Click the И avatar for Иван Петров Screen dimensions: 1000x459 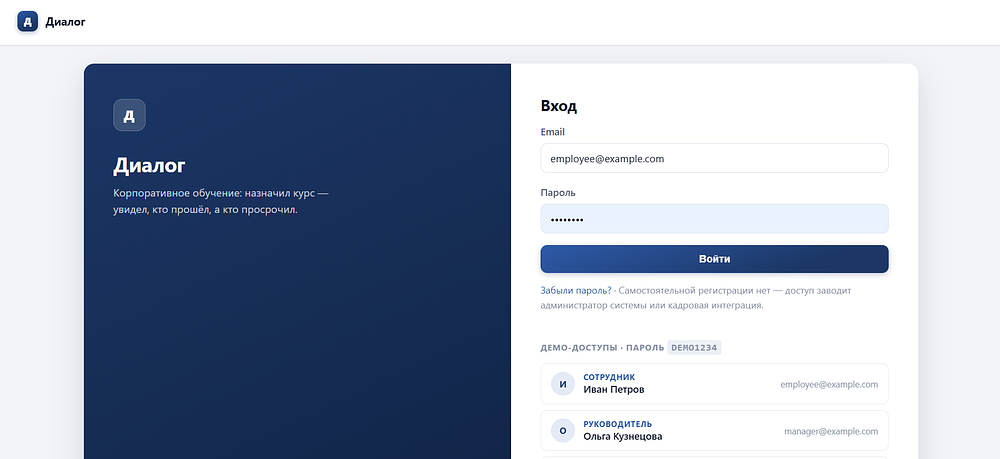[x=562, y=384]
